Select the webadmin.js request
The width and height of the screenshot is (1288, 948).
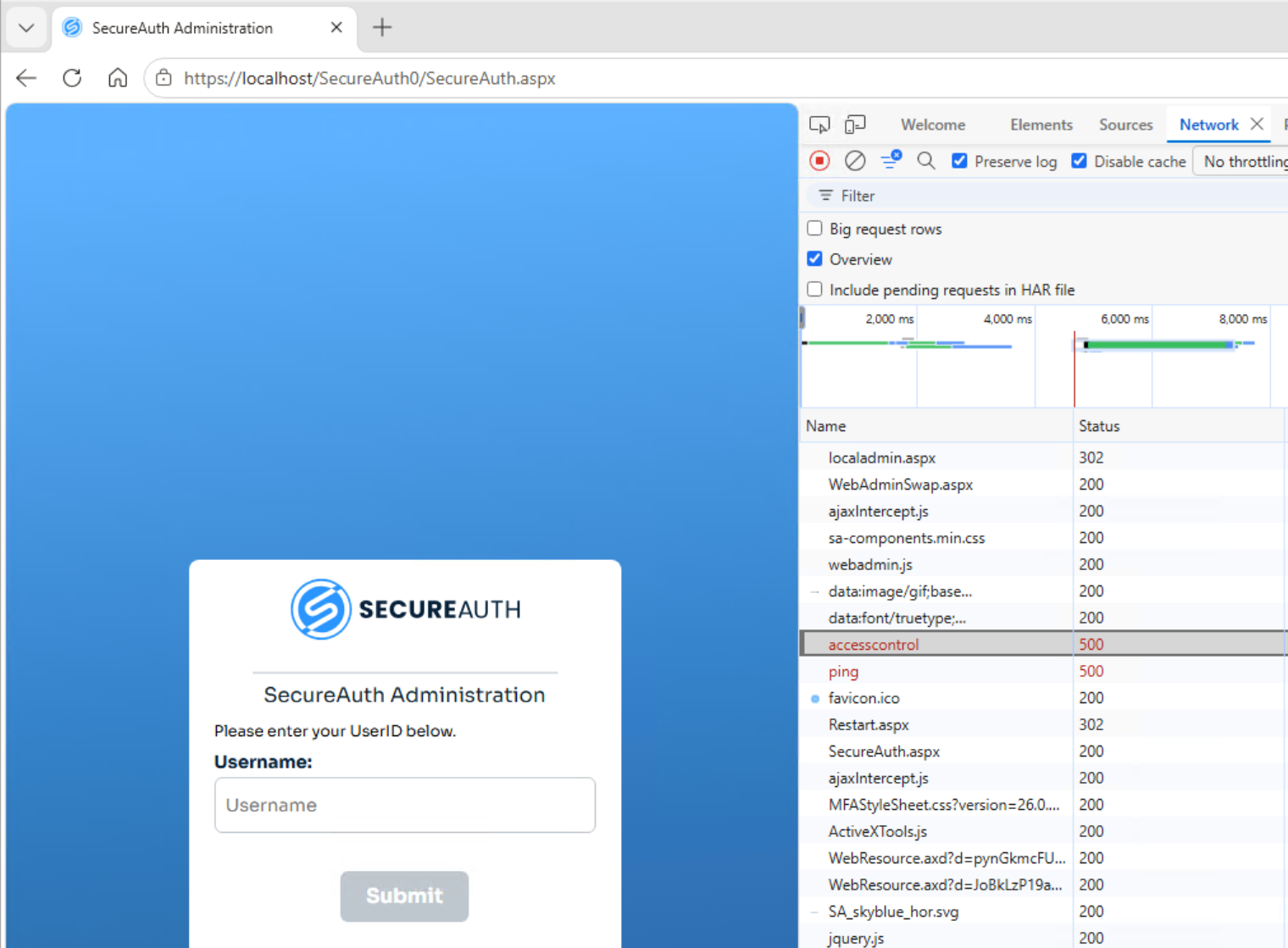coord(869,564)
